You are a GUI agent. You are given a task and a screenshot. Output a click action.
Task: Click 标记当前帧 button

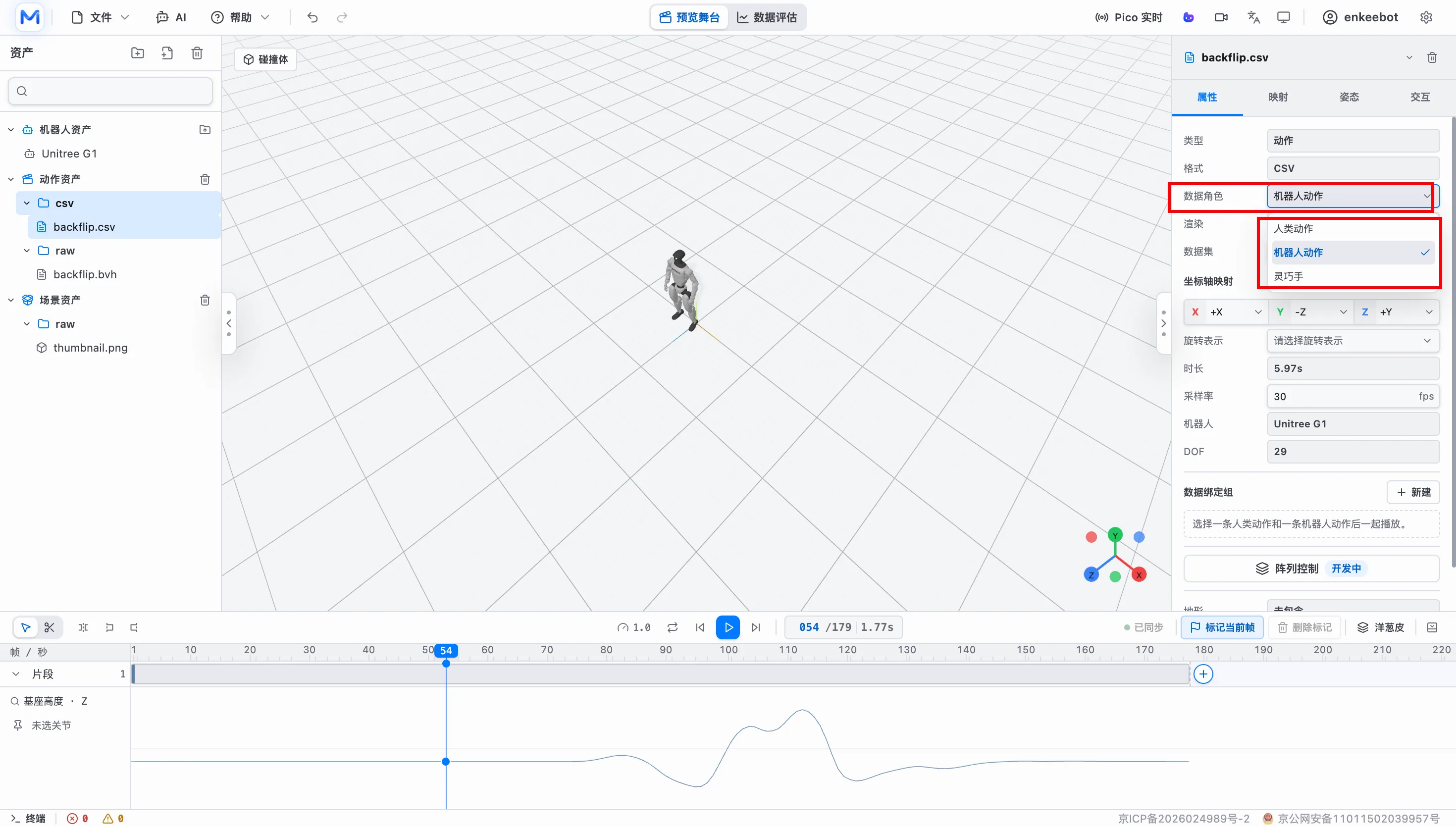pyautogui.click(x=1222, y=627)
